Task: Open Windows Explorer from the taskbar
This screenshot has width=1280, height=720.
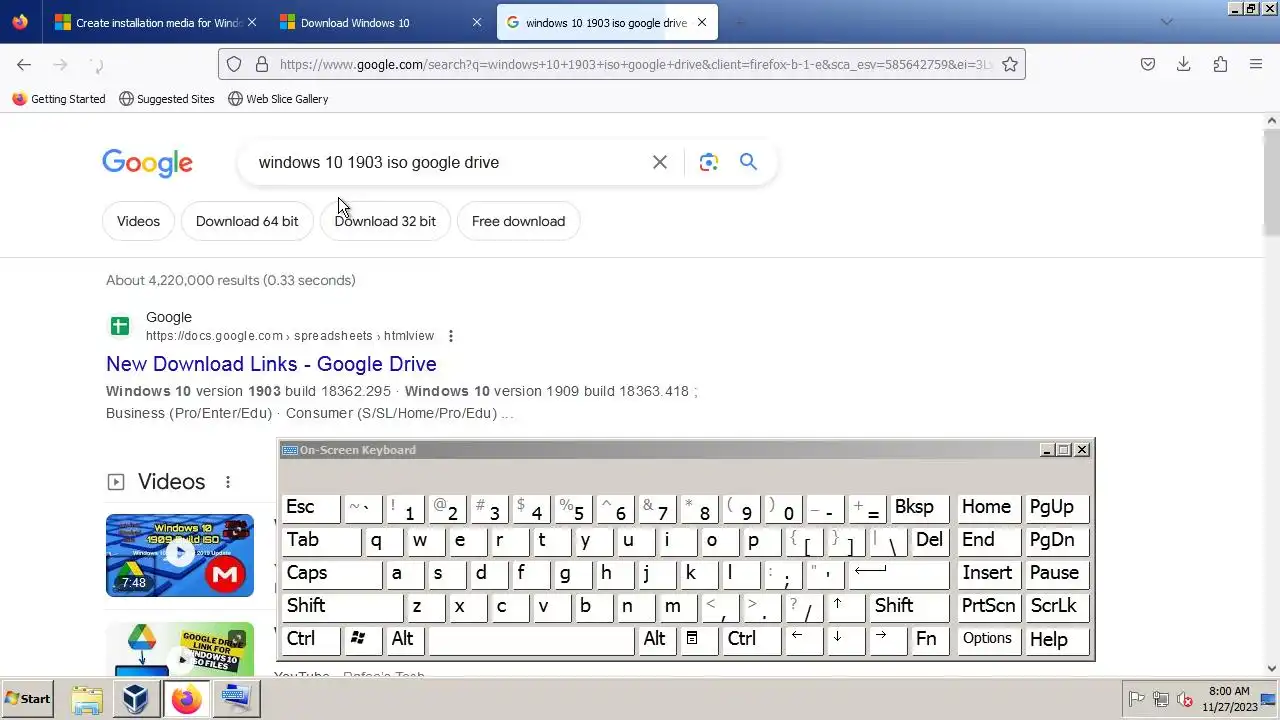Action: (87, 699)
